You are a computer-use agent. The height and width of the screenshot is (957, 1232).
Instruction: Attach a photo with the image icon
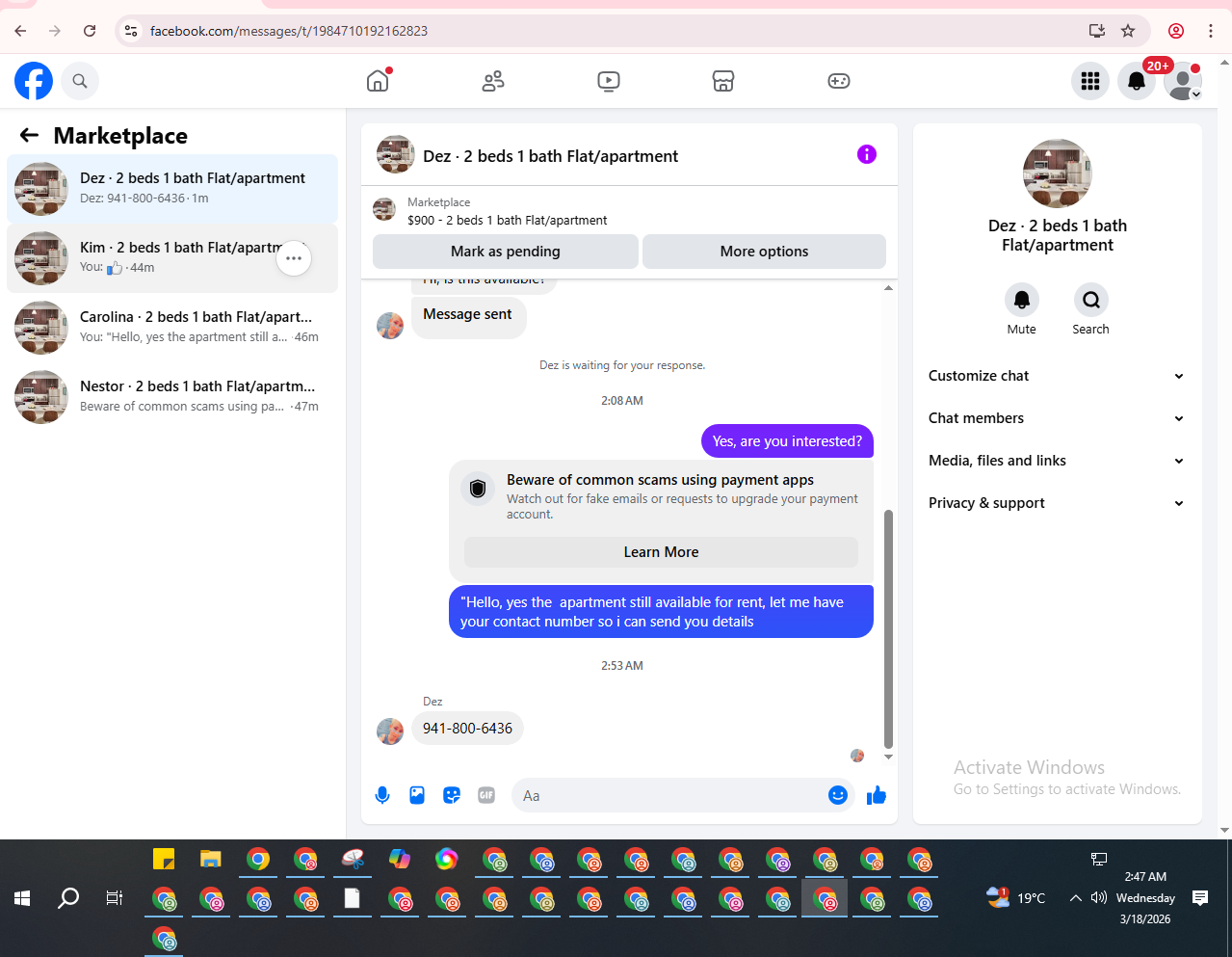coord(417,795)
